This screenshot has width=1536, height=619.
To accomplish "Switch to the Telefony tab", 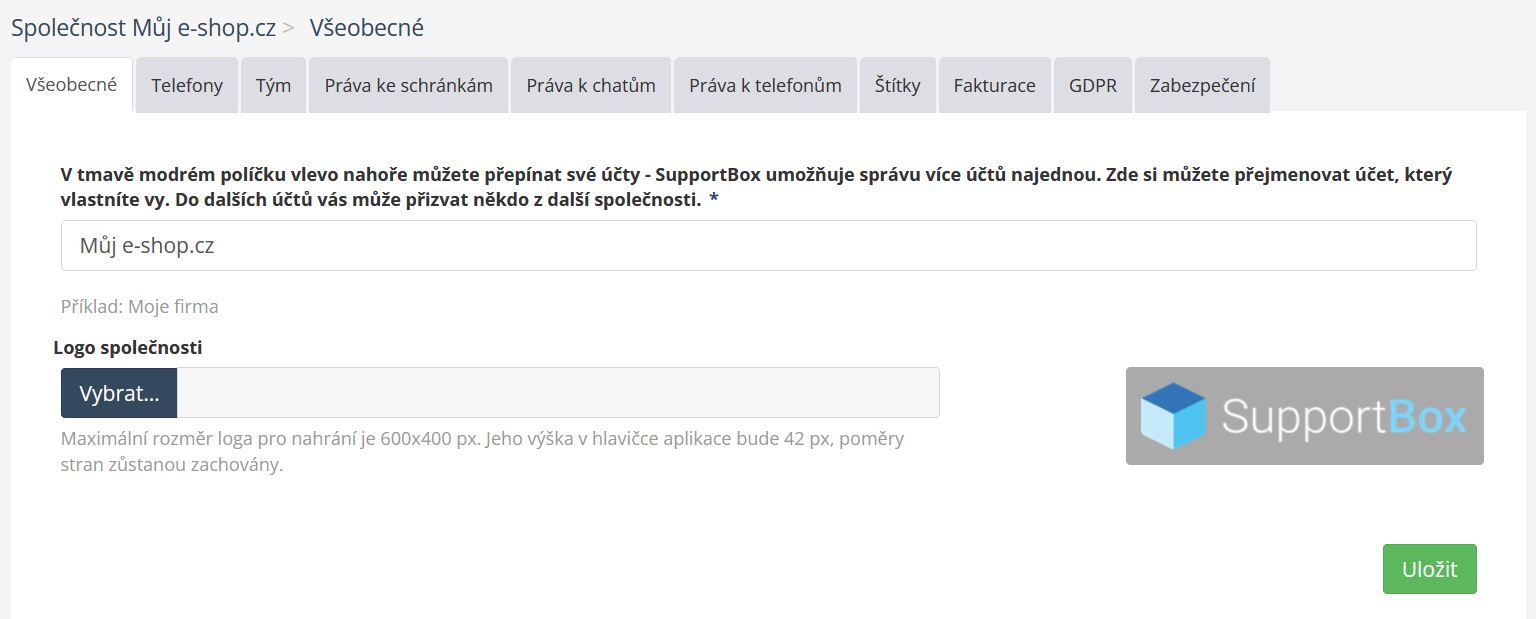I will tap(187, 85).
